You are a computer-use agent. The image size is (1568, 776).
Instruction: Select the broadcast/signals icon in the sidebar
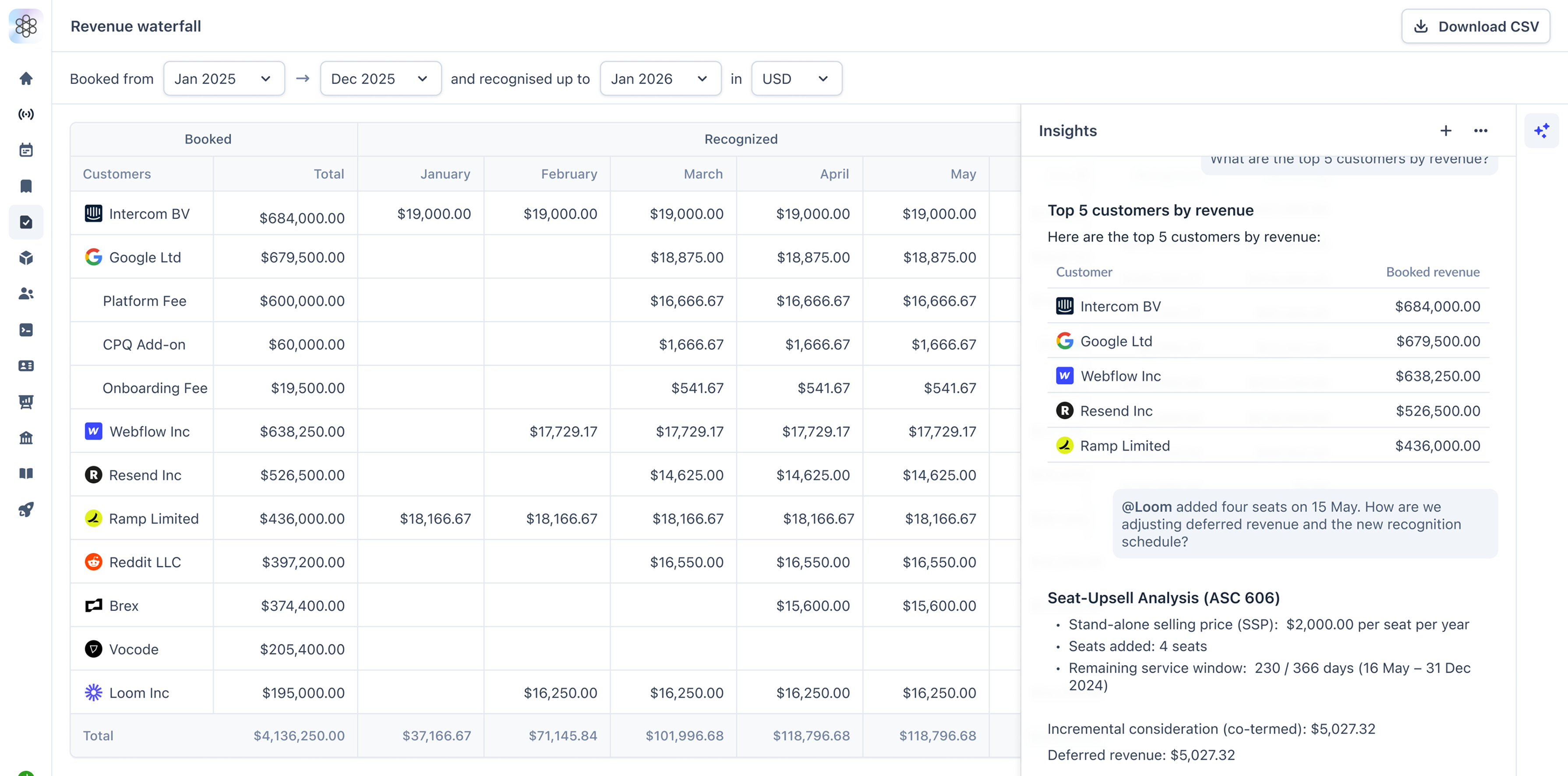[25, 114]
